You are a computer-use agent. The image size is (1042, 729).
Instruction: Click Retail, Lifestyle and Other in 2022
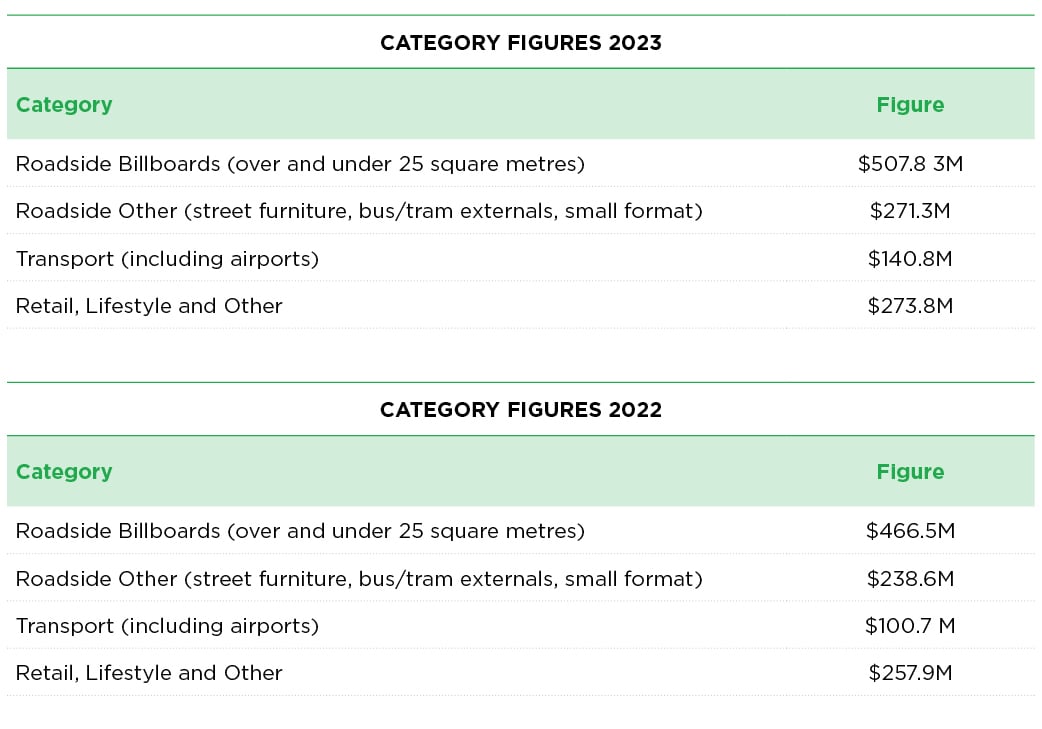tap(149, 673)
